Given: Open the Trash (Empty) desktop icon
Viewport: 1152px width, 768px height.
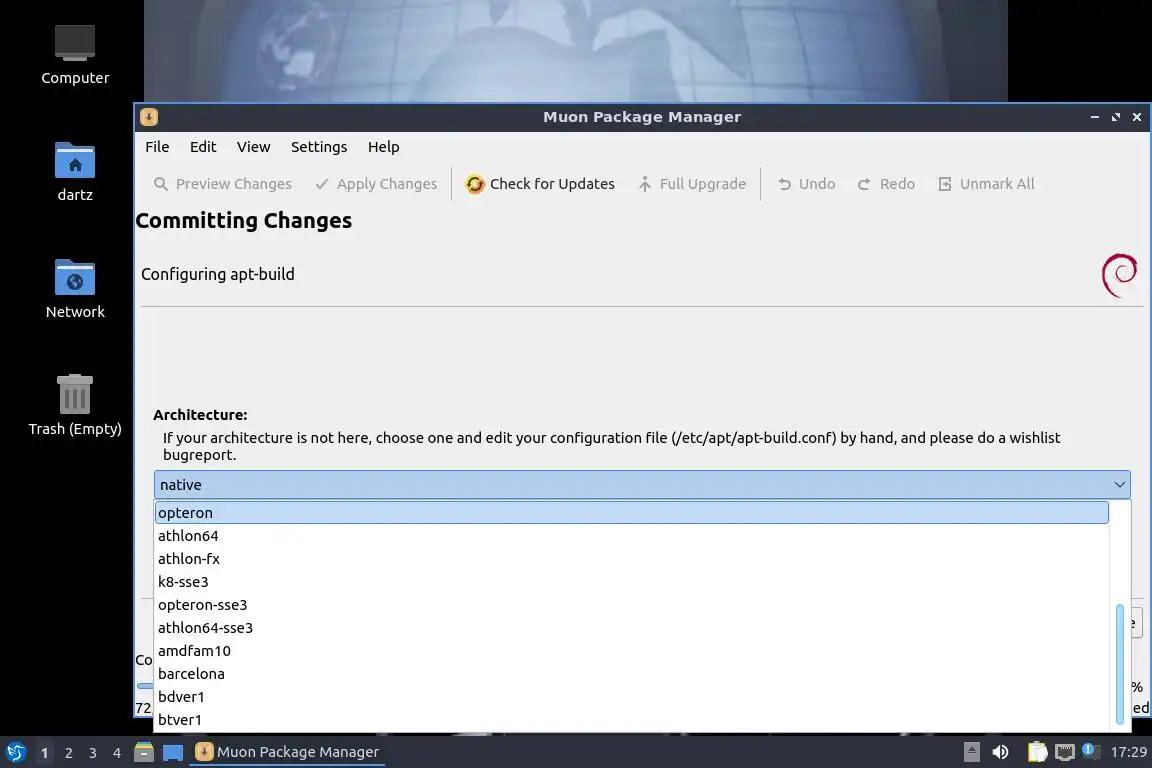Looking at the screenshot, I should point(75,406).
